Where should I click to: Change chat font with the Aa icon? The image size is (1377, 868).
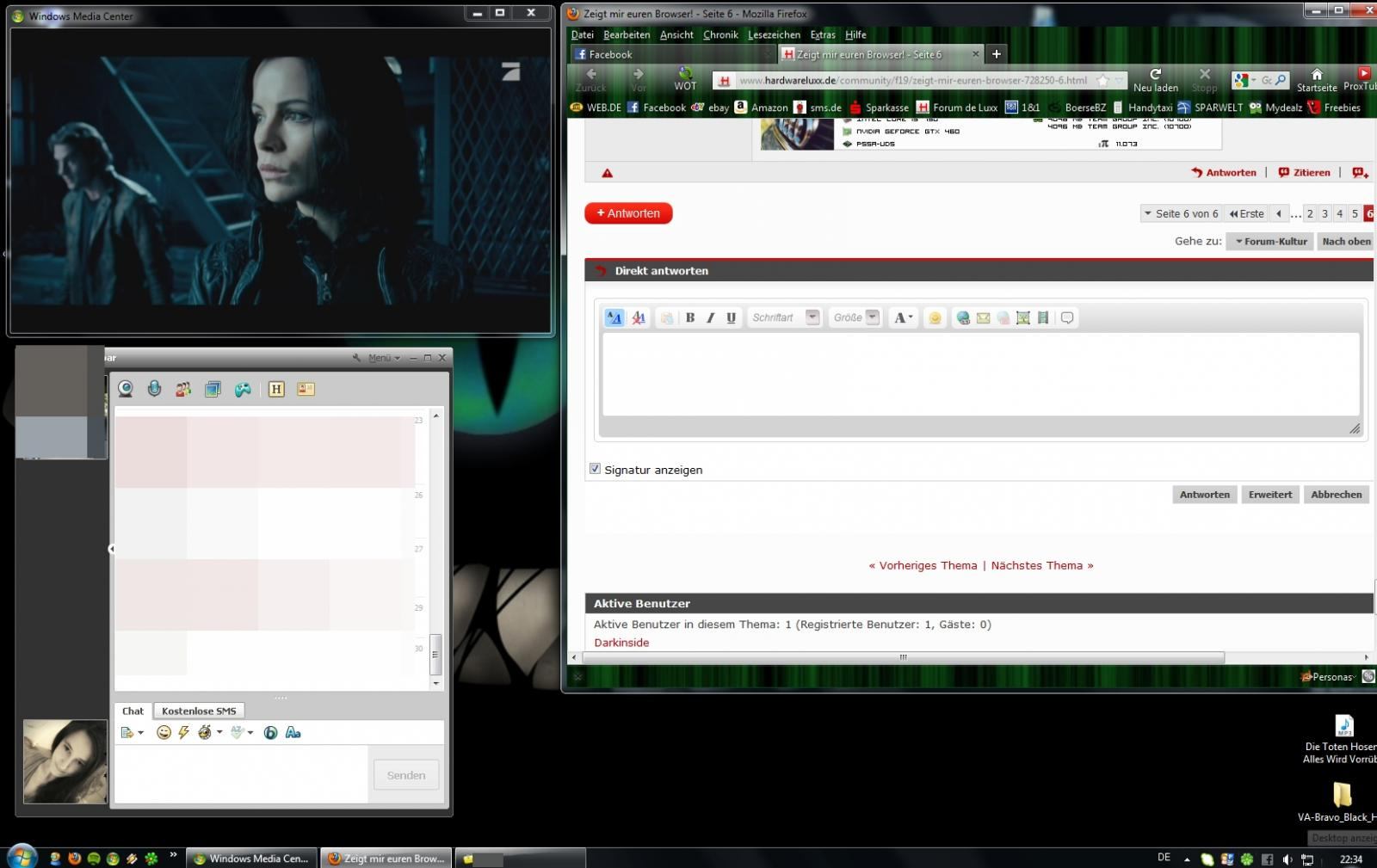coord(293,732)
